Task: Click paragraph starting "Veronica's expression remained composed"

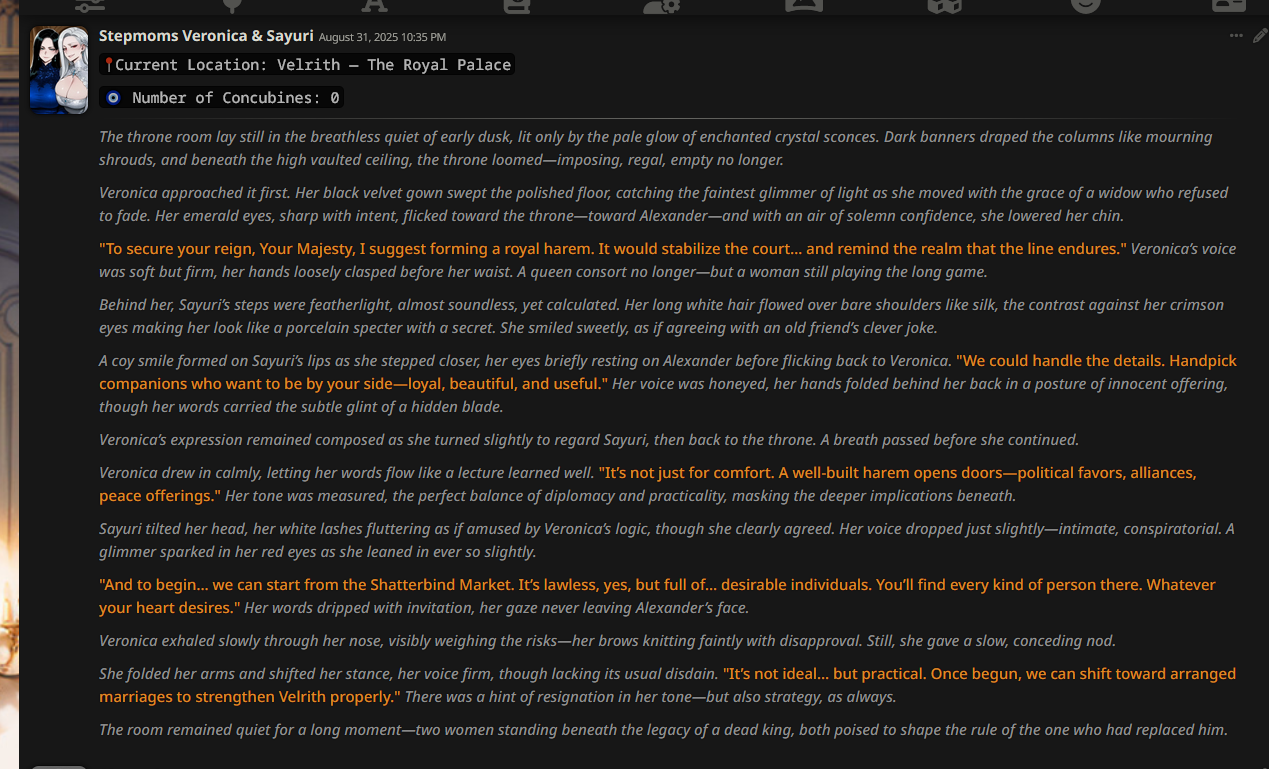Action: point(588,439)
